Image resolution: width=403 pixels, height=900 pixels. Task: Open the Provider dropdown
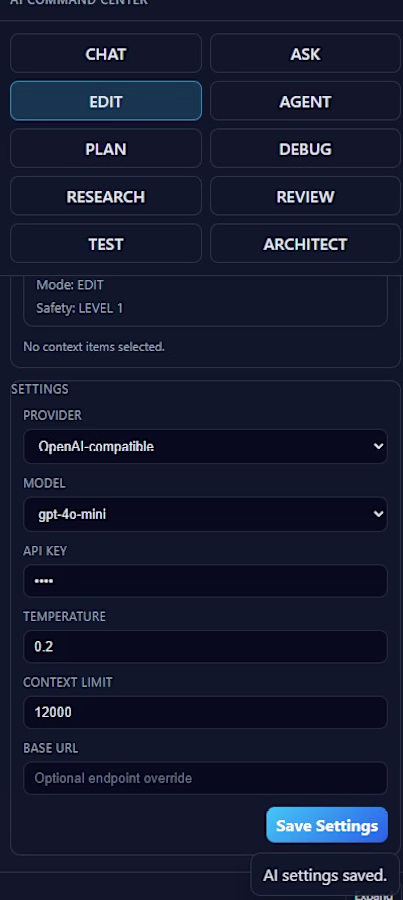click(205, 446)
